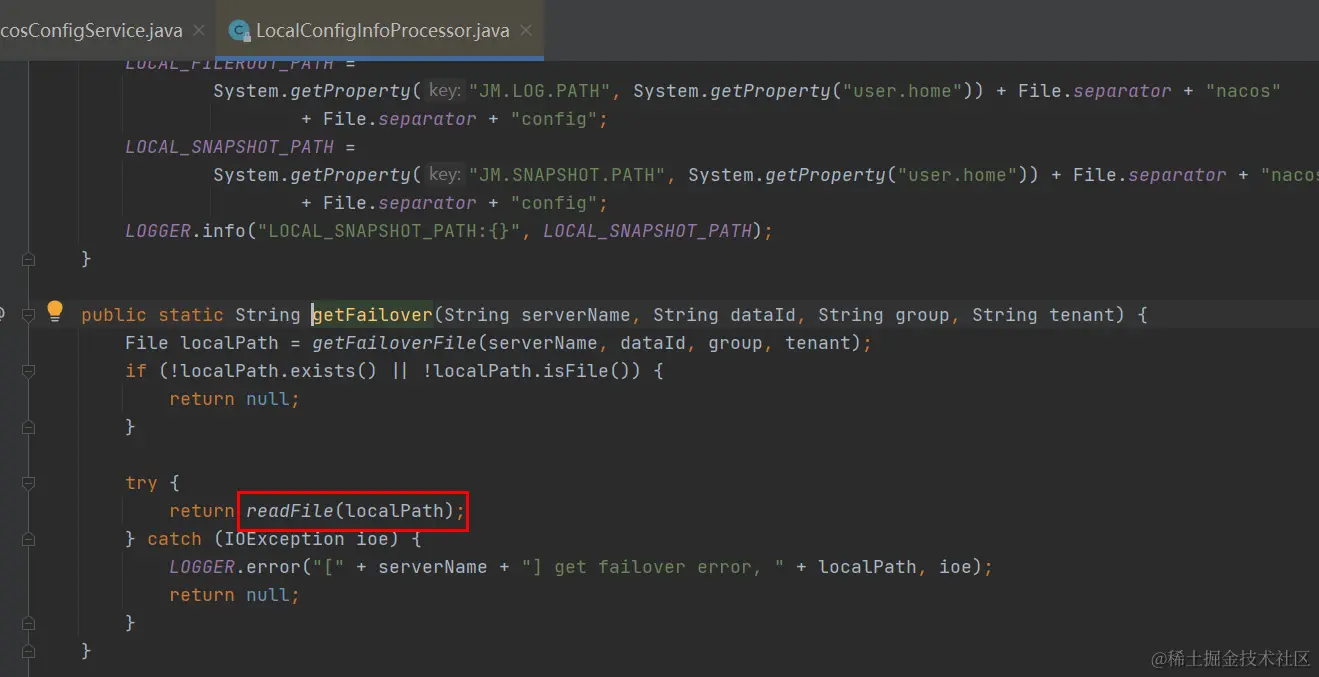This screenshot has height=677, width=1319.
Task: Collapse the catch IOException block fold marker
Action: 28,539
